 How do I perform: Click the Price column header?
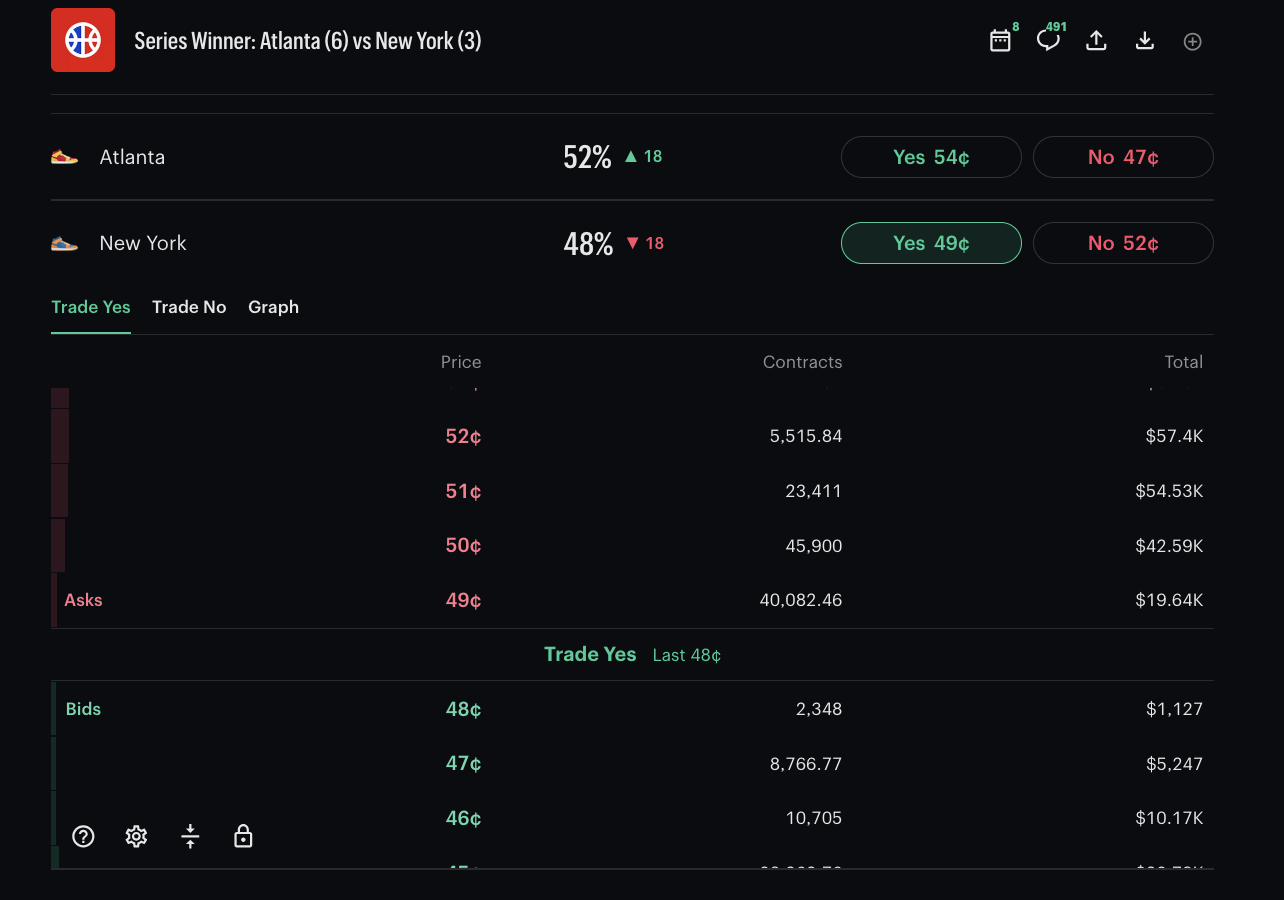click(461, 362)
